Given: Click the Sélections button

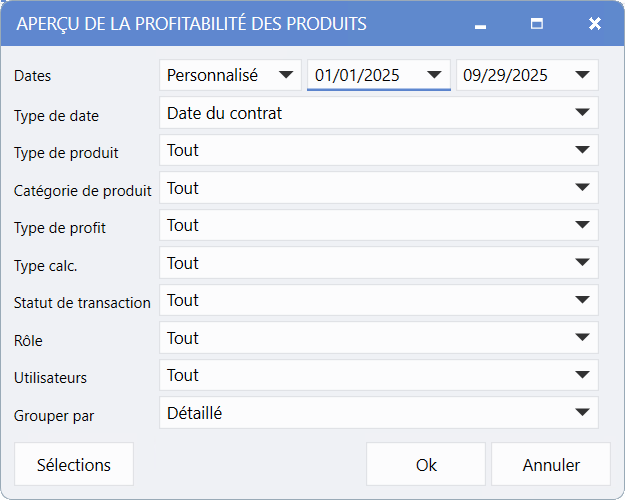Looking at the screenshot, I should [x=74, y=465].
